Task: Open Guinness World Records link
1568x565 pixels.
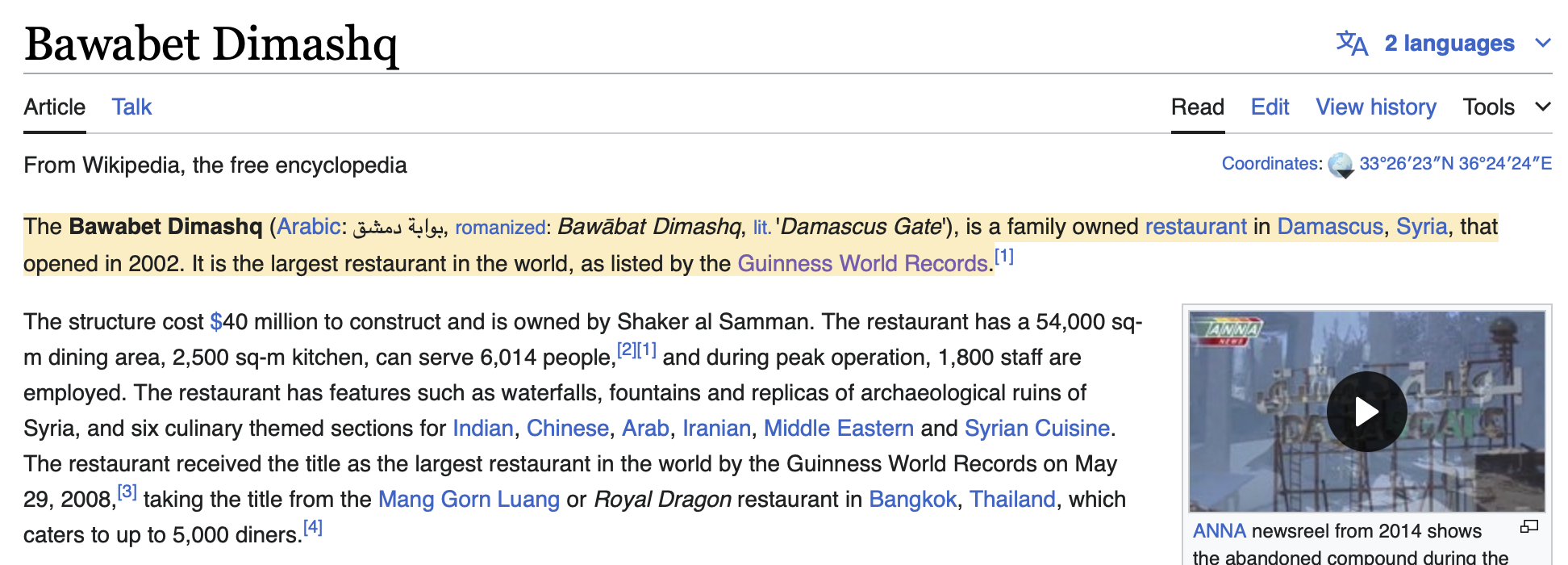Action: tap(862, 264)
